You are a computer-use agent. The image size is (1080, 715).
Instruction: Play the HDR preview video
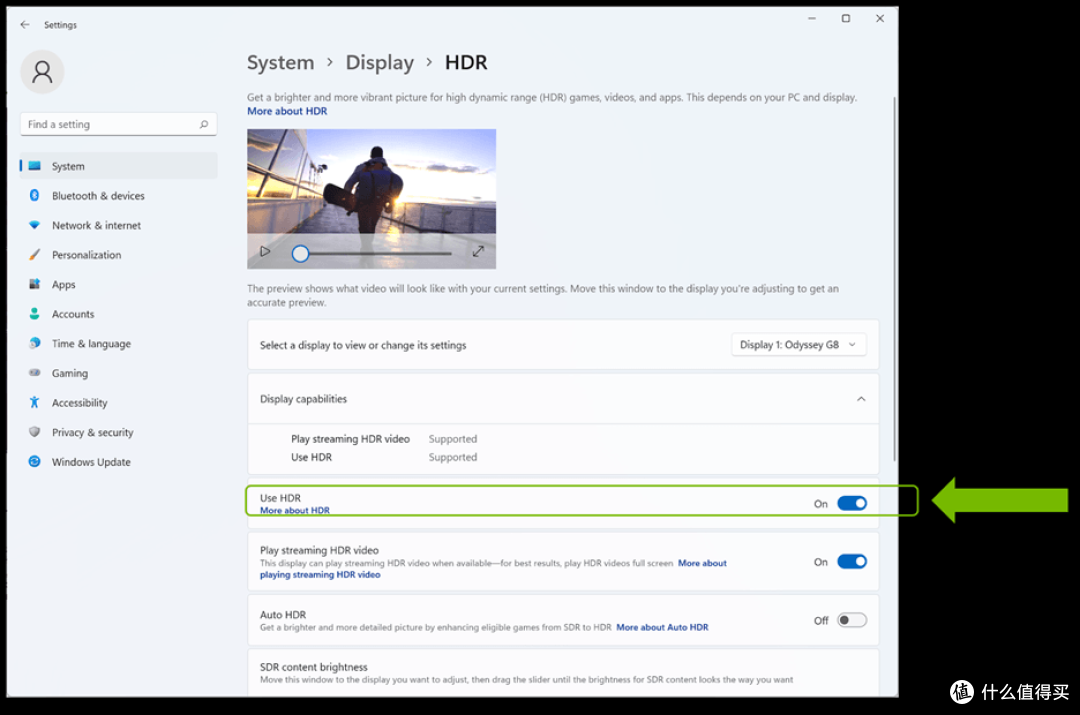(x=265, y=252)
